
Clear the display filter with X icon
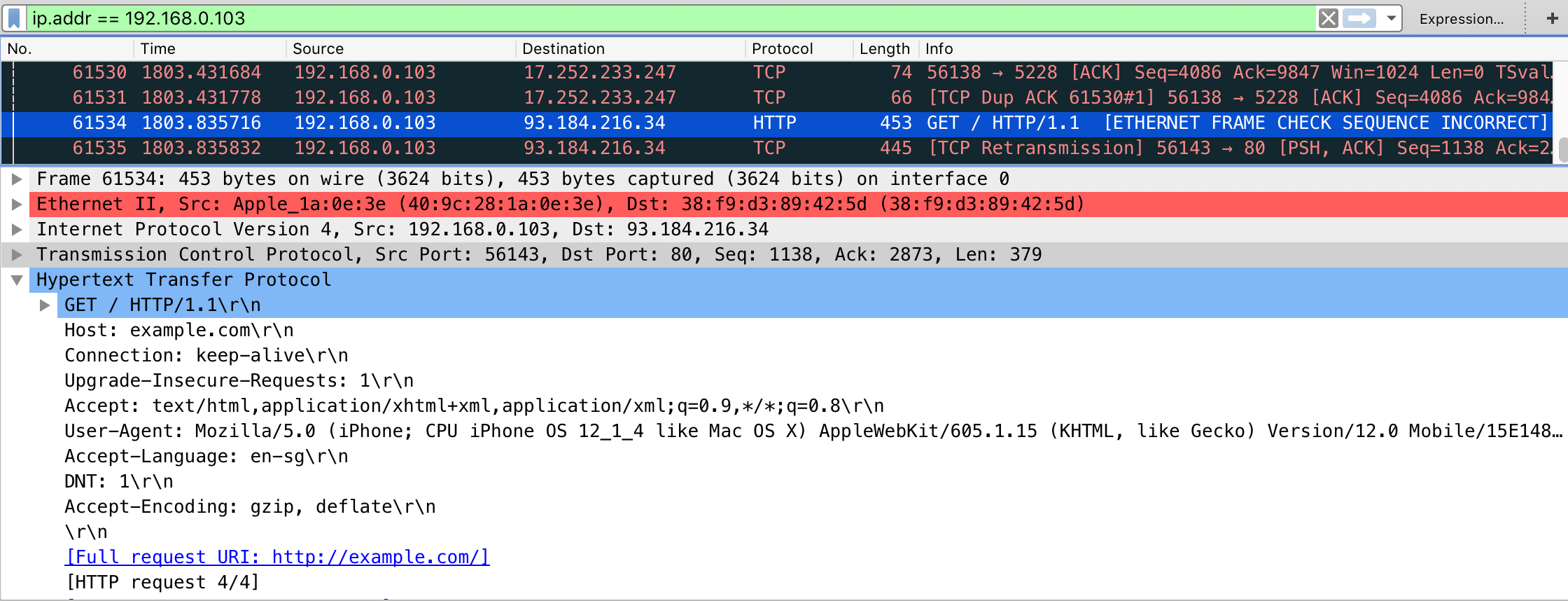1328,18
